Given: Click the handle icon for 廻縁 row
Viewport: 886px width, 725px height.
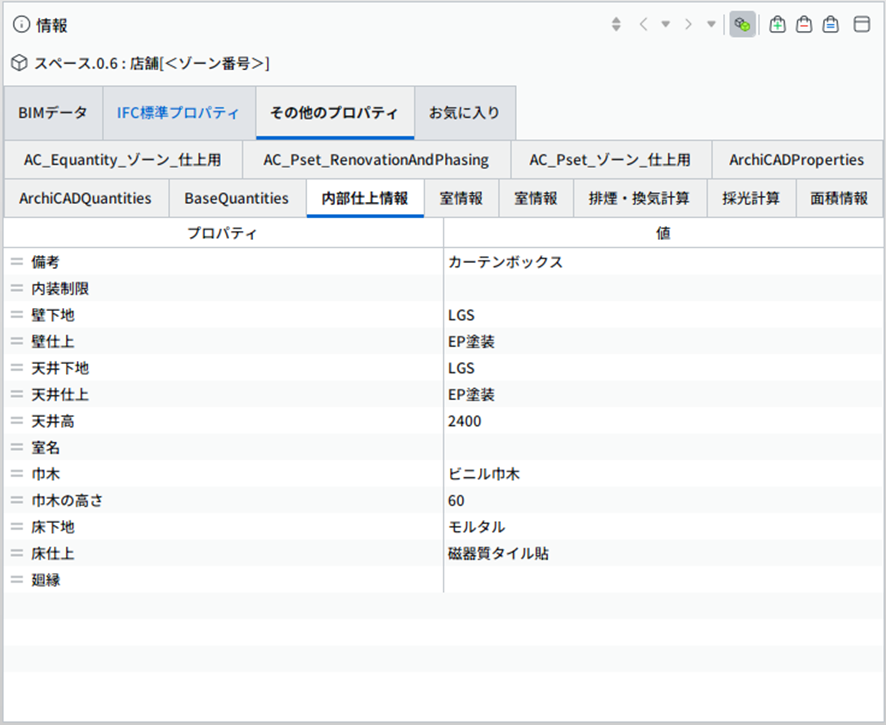Looking at the screenshot, I should [17, 580].
